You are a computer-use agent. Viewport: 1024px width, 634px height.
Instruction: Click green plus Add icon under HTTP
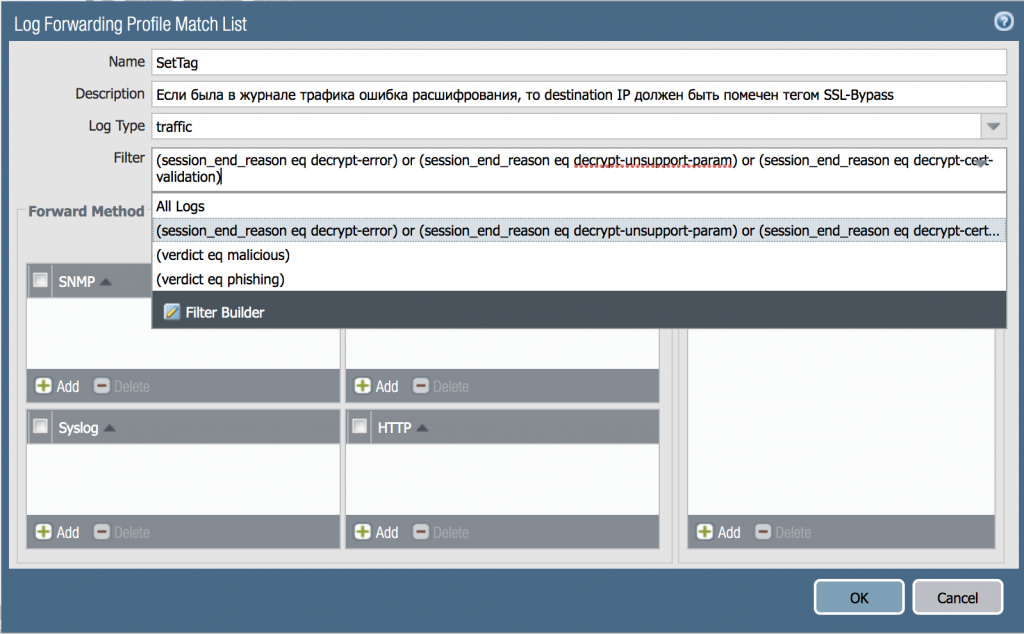362,532
